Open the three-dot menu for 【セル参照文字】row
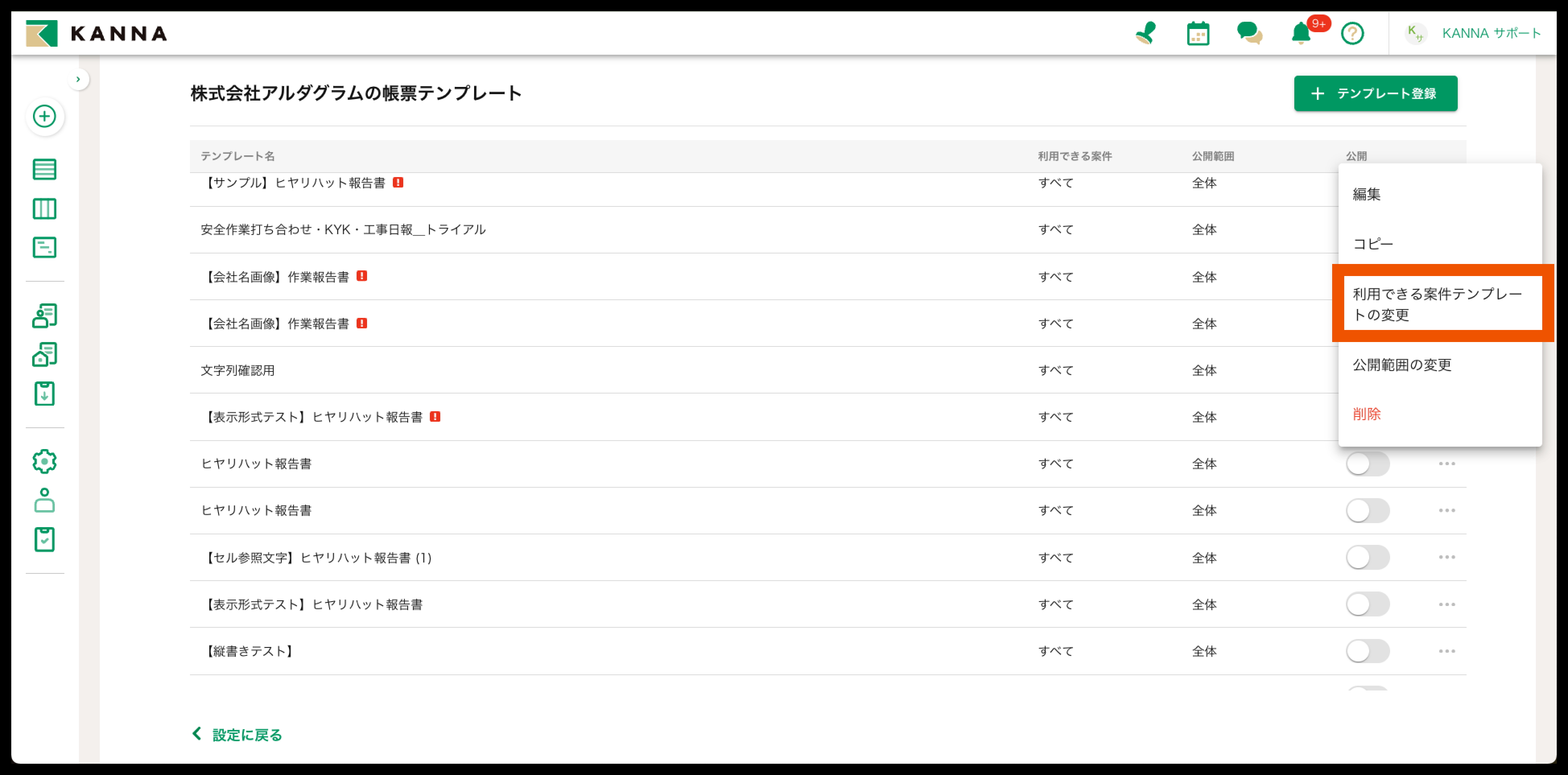Image resolution: width=1568 pixels, height=775 pixels. coord(1448,557)
